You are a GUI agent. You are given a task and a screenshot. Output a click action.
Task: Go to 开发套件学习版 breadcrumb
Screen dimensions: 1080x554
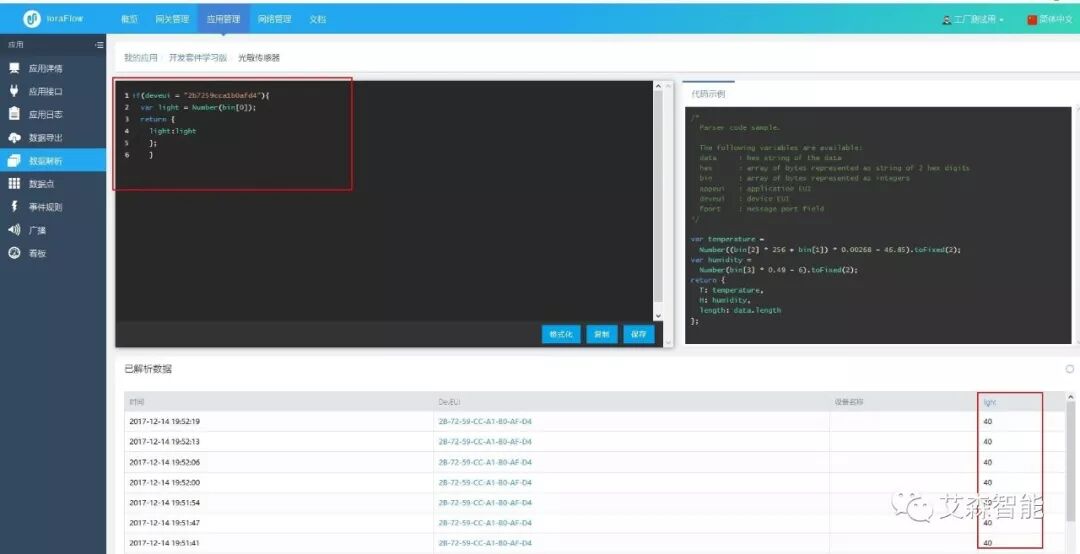click(x=198, y=58)
